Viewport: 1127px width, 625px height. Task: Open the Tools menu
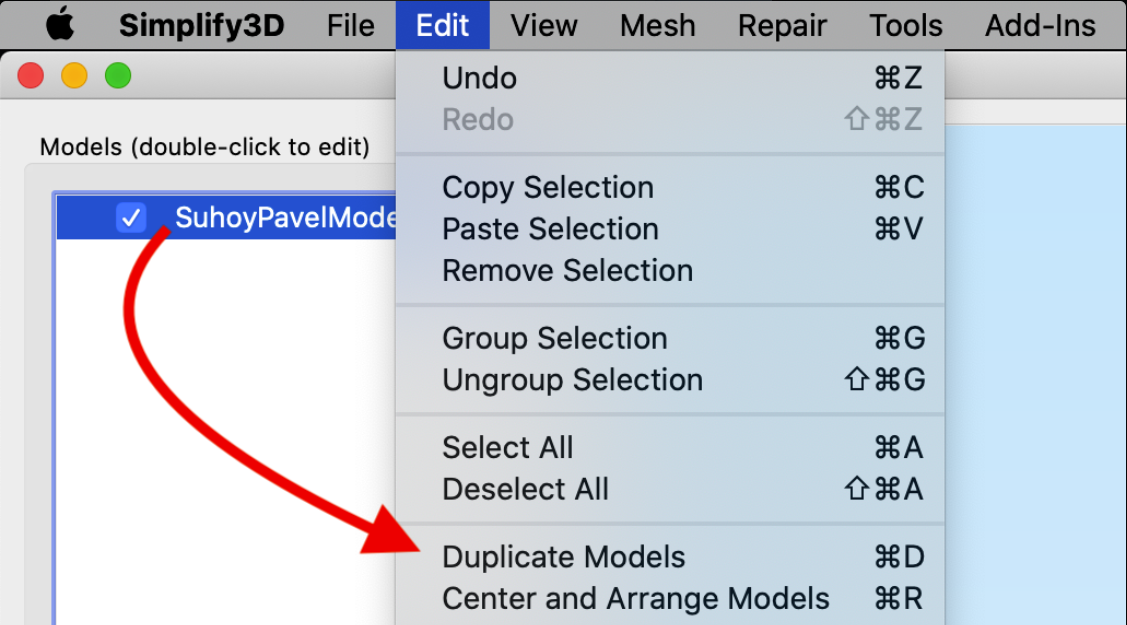(x=906, y=25)
